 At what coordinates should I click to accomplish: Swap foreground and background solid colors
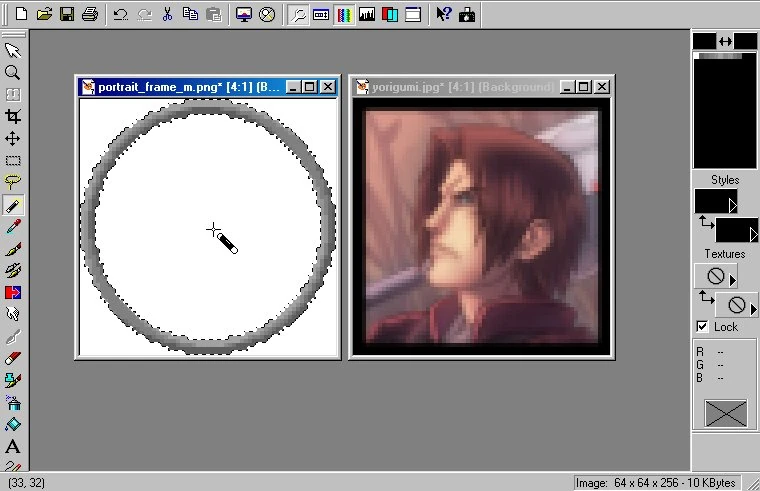tap(725, 42)
